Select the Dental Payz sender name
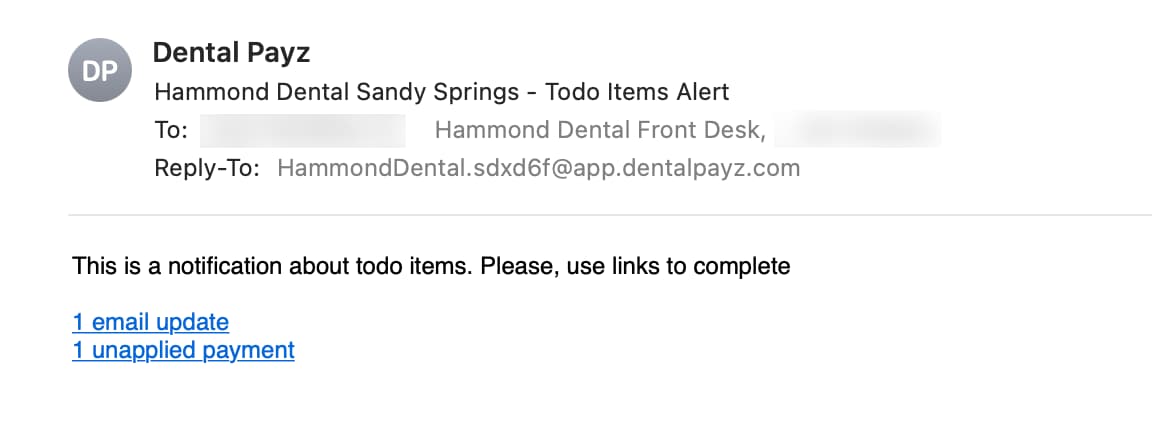Image resolution: width=1152 pixels, height=432 pixels. point(231,53)
